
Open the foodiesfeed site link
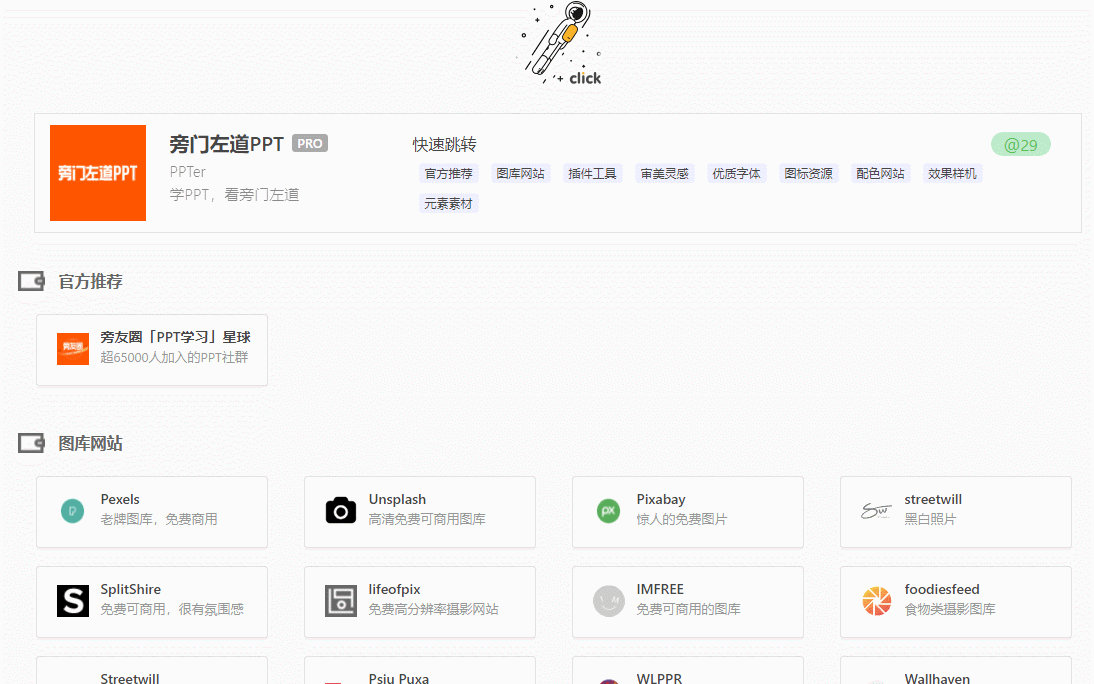(x=942, y=590)
